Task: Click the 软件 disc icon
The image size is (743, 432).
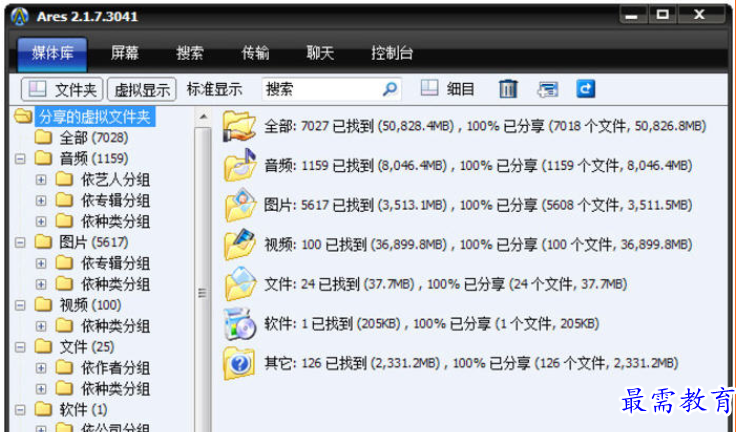Action: [240, 324]
